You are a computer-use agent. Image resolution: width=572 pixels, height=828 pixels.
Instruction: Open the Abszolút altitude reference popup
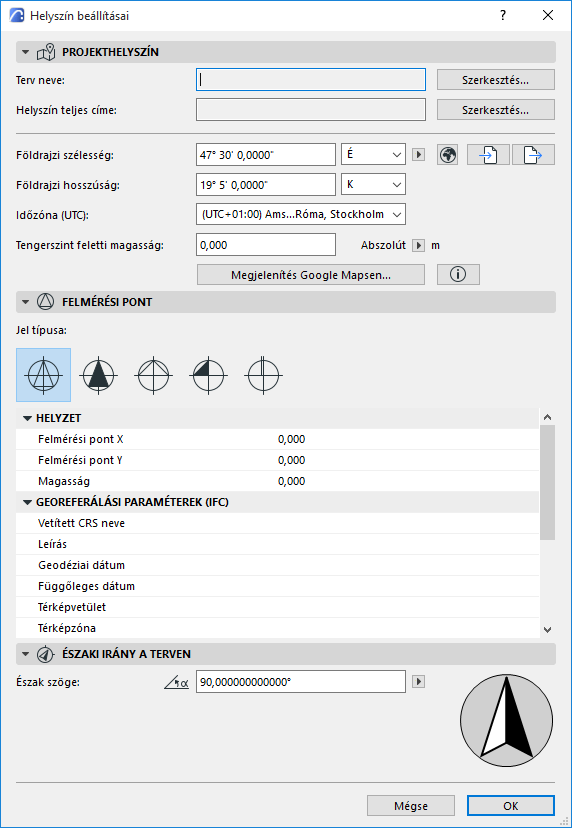tap(418, 246)
